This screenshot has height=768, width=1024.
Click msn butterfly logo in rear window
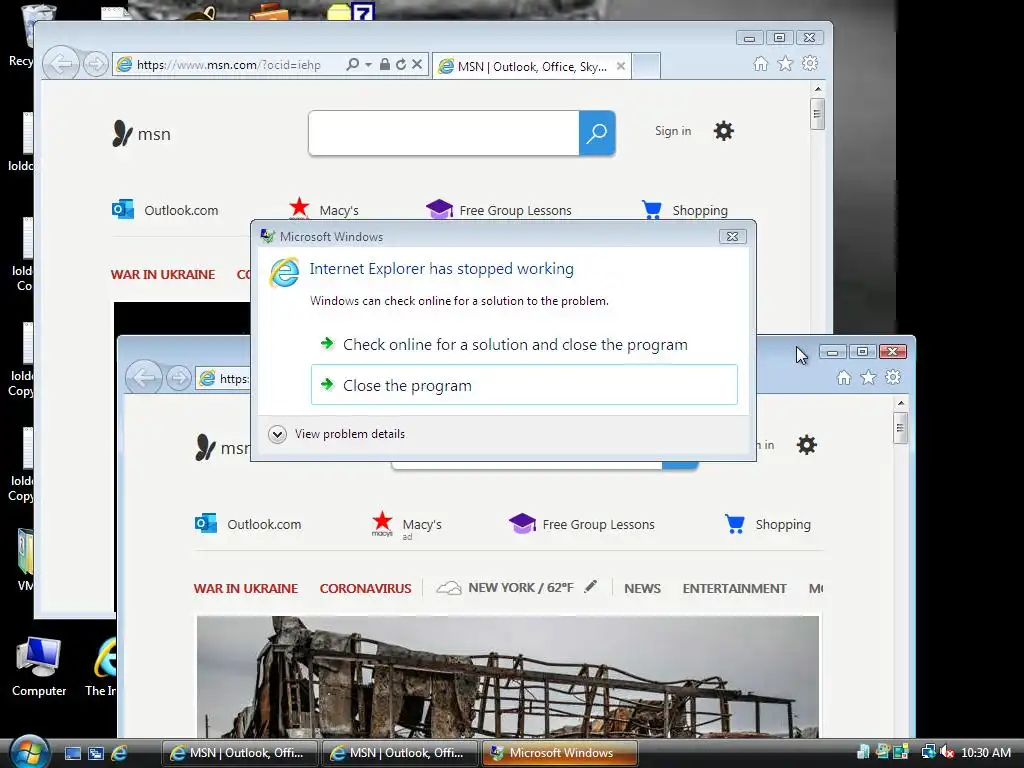(x=141, y=133)
